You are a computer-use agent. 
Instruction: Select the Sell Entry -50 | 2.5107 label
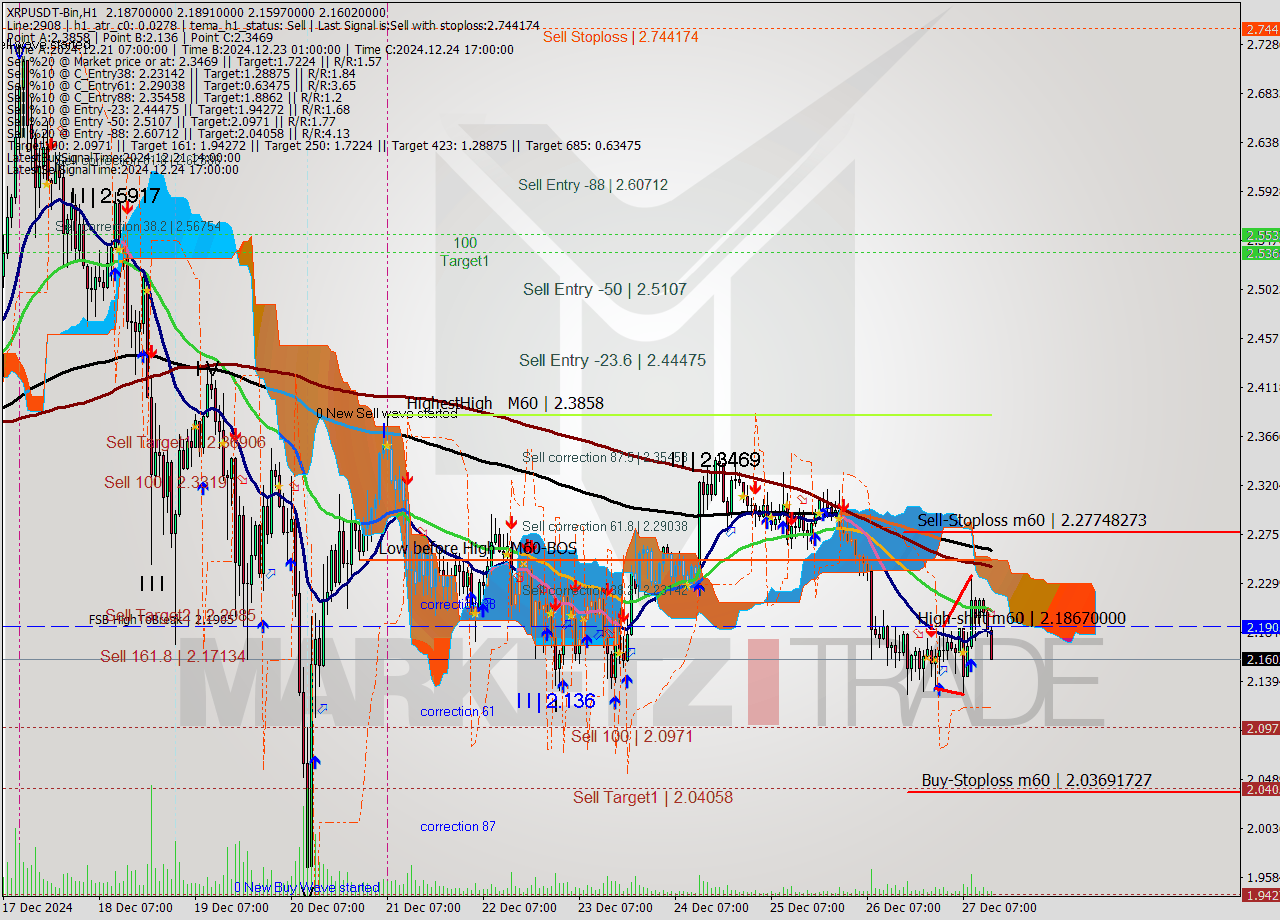605,289
